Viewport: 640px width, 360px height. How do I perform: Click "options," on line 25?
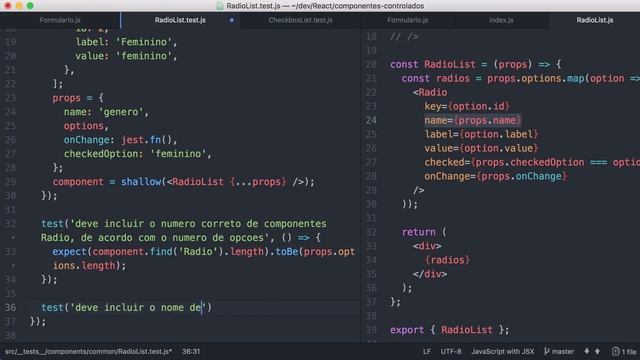click(86, 126)
